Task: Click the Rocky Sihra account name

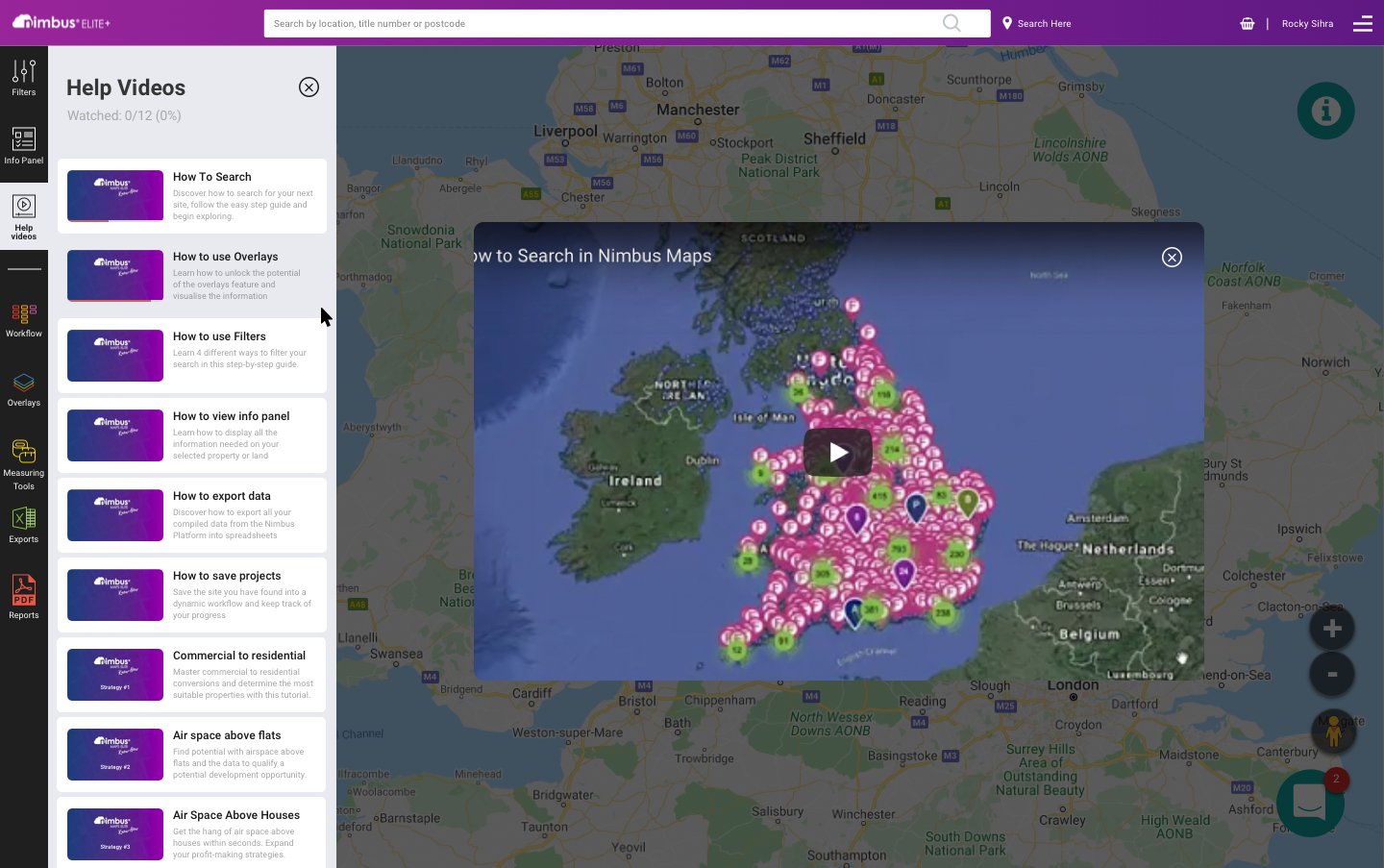Action: tap(1307, 23)
